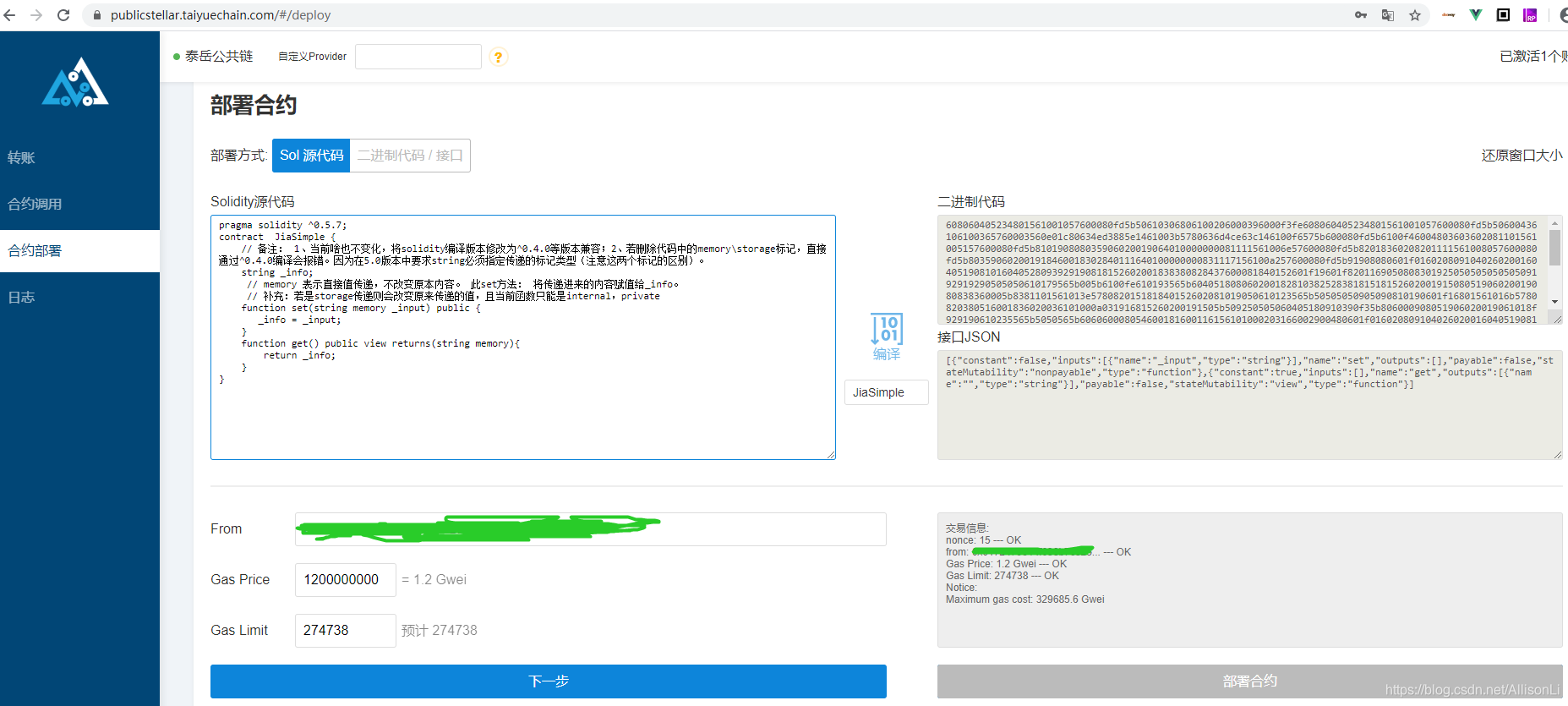Image resolution: width=1568 pixels, height=706 pixels.
Task: Open the 合约调用 sidebar menu item
Action: pyautogui.click(x=79, y=205)
